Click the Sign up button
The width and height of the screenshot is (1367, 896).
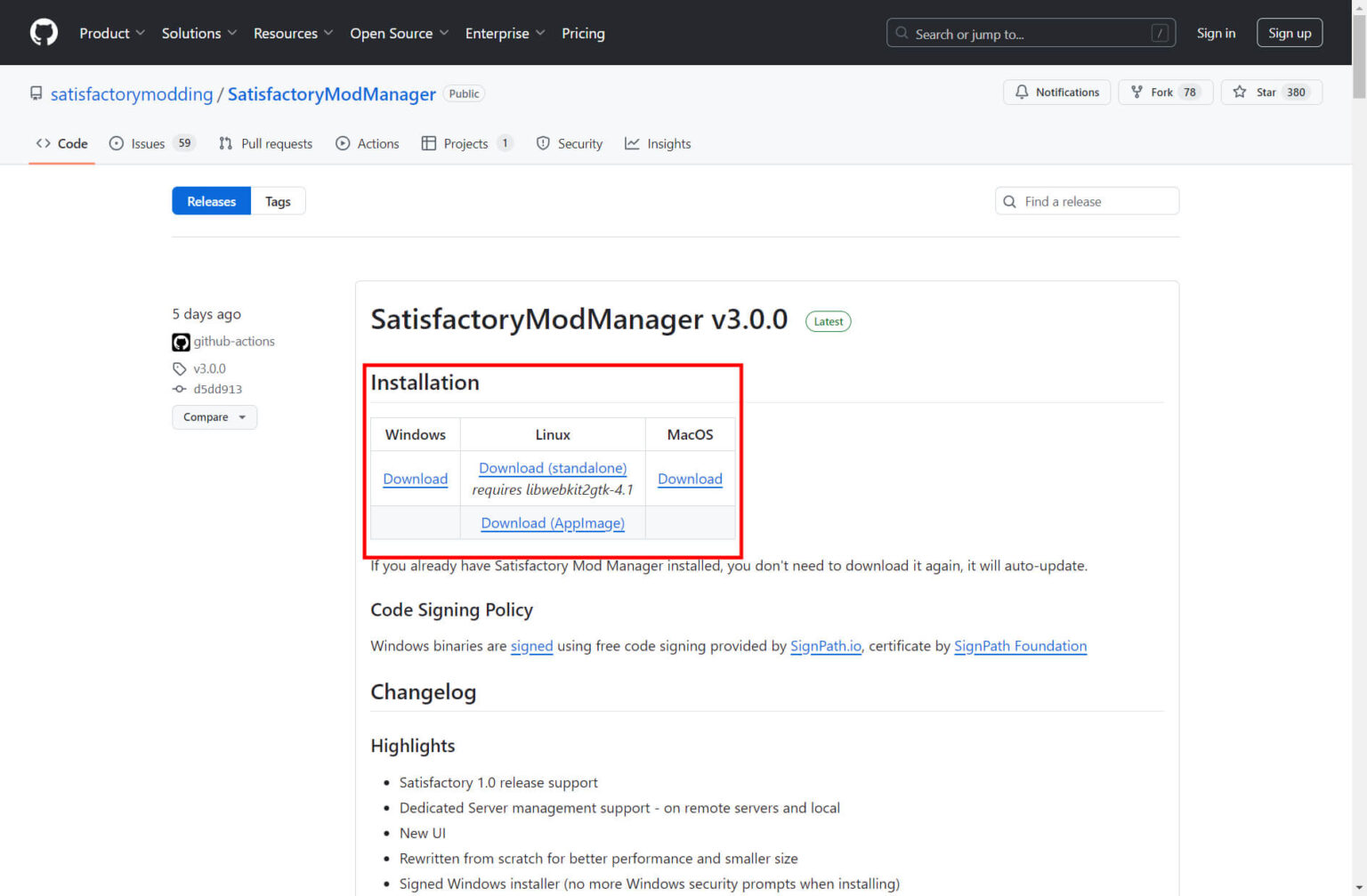[1290, 32]
